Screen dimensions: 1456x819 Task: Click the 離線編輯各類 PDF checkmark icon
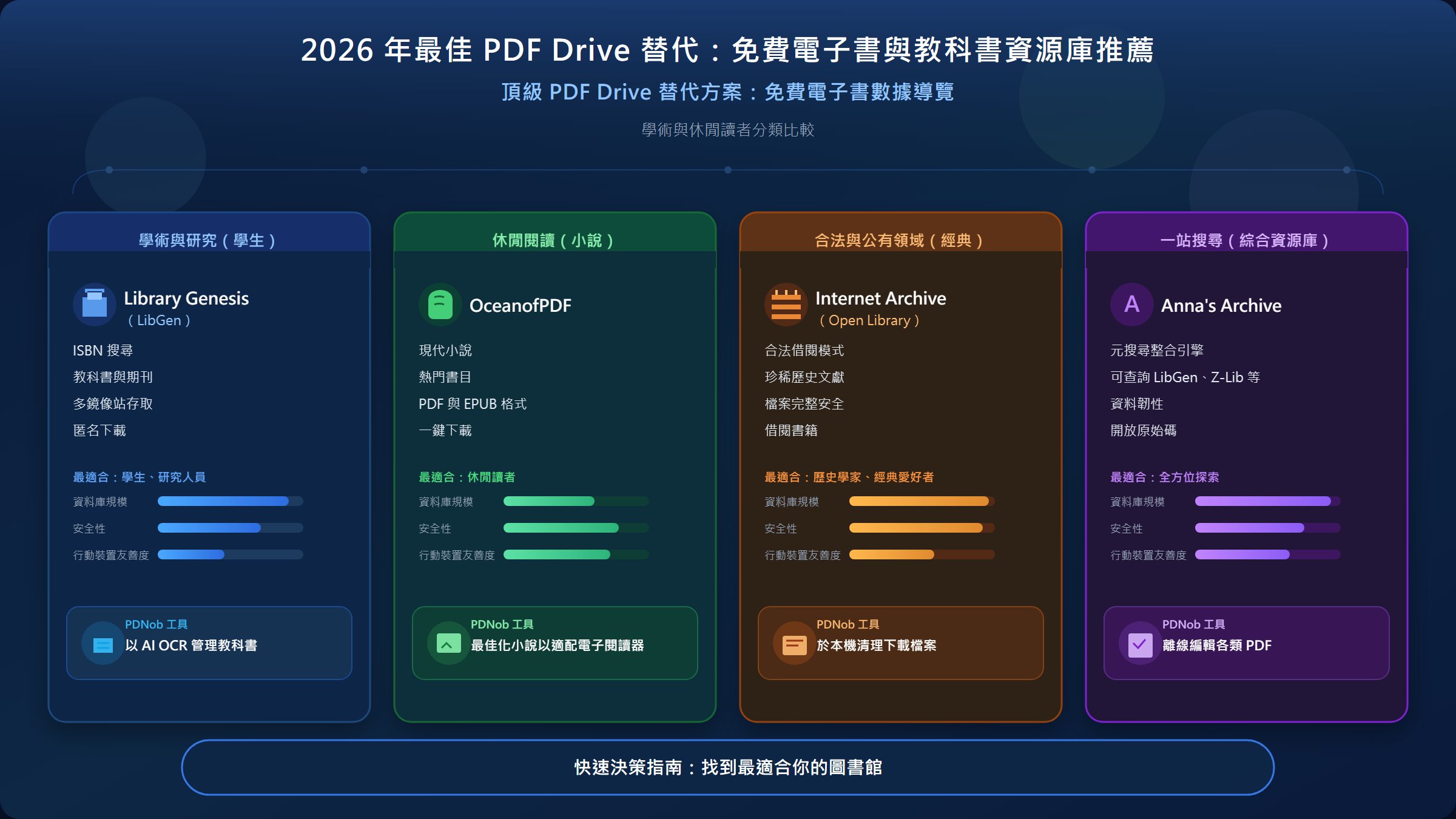tap(1140, 644)
